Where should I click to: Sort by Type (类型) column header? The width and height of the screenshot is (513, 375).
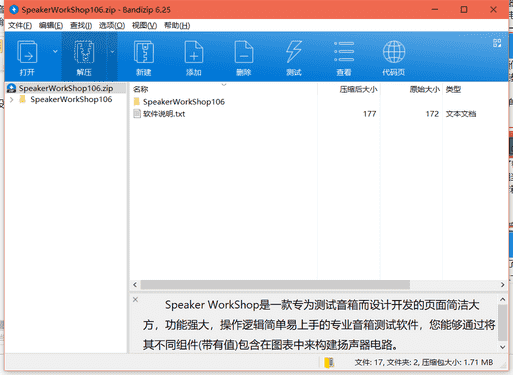tap(453, 89)
